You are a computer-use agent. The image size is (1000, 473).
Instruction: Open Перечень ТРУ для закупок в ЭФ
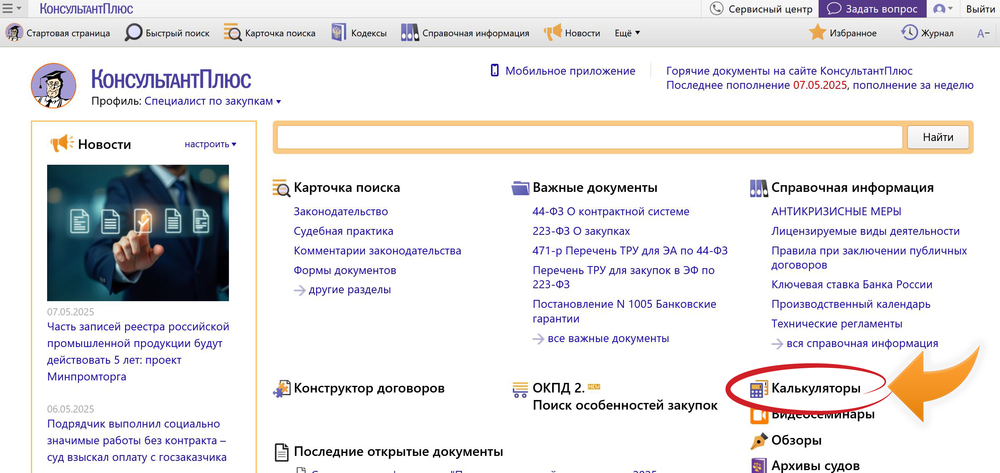point(623,277)
